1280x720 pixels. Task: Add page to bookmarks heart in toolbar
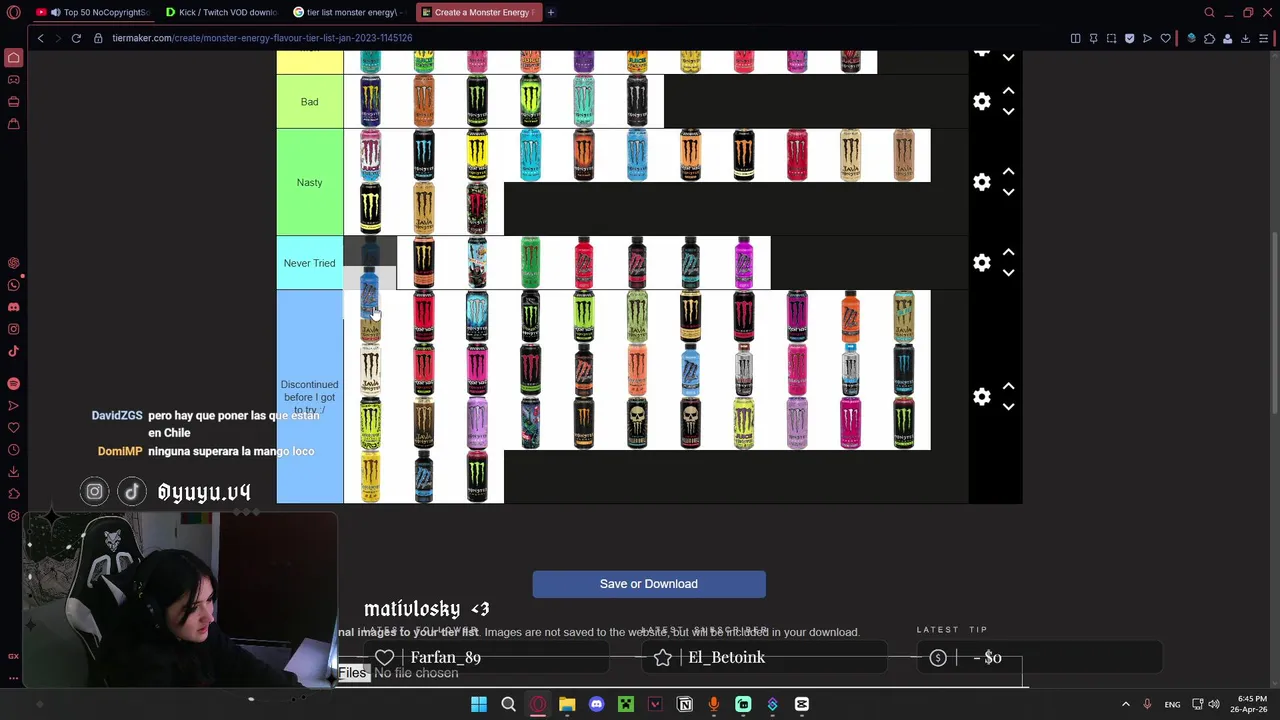(1165, 38)
